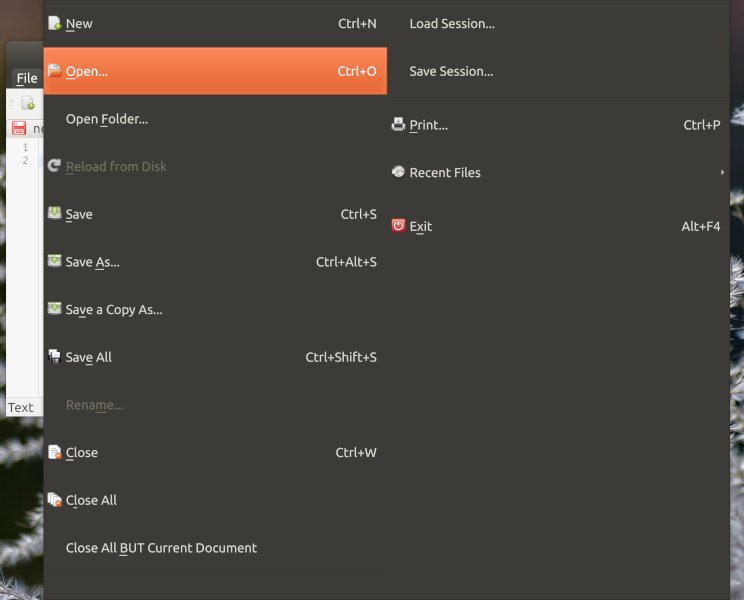Click the Close All documents icon
Viewport: 744px width, 600px height.
(x=55, y=499)
